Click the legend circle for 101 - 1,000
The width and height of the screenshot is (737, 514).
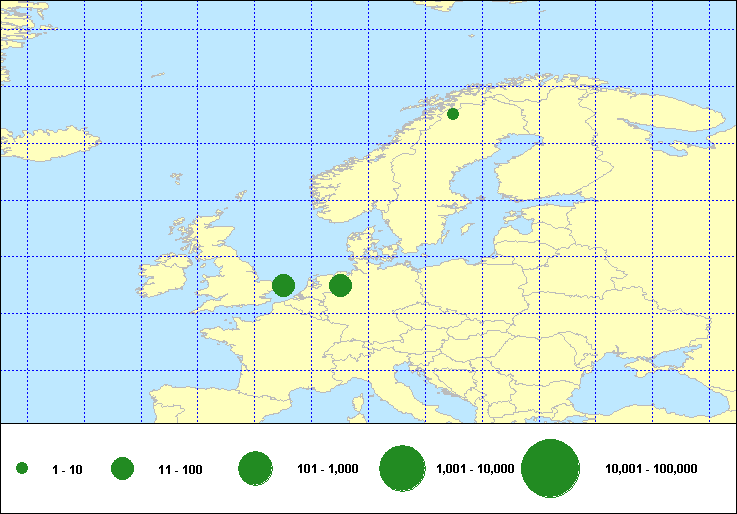[x=256, y=468]
